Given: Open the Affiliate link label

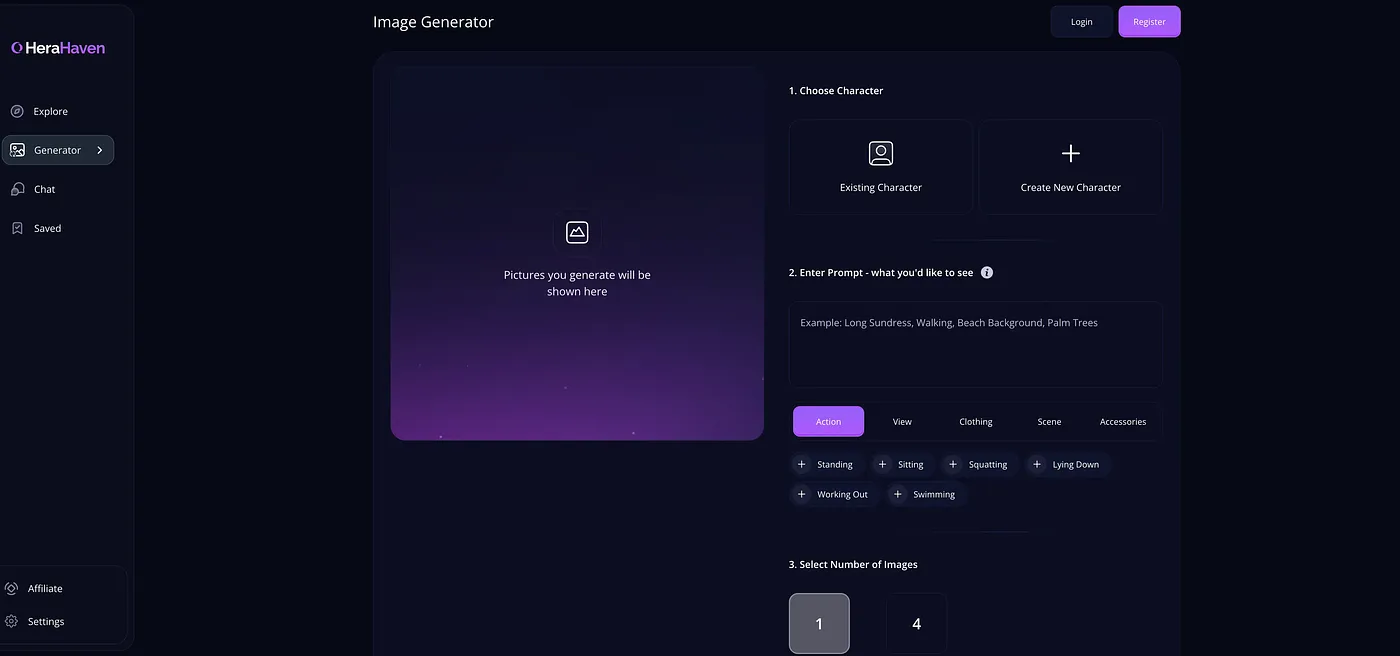Looking at the screenshot, I should click(45, 588).
